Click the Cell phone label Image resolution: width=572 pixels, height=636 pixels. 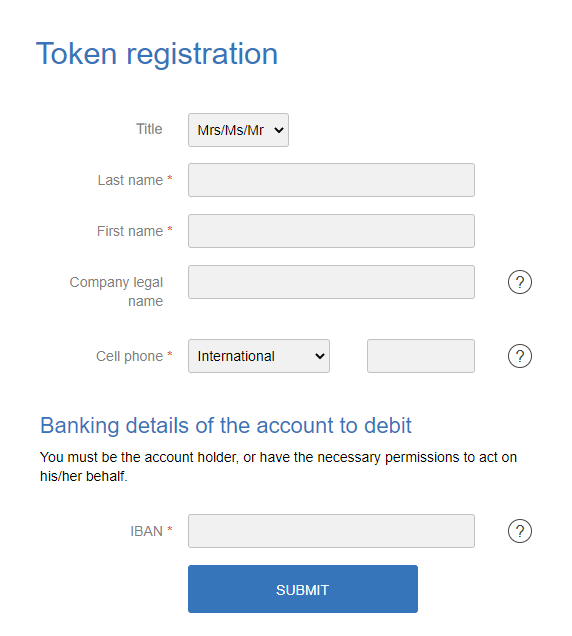[129, 356]
